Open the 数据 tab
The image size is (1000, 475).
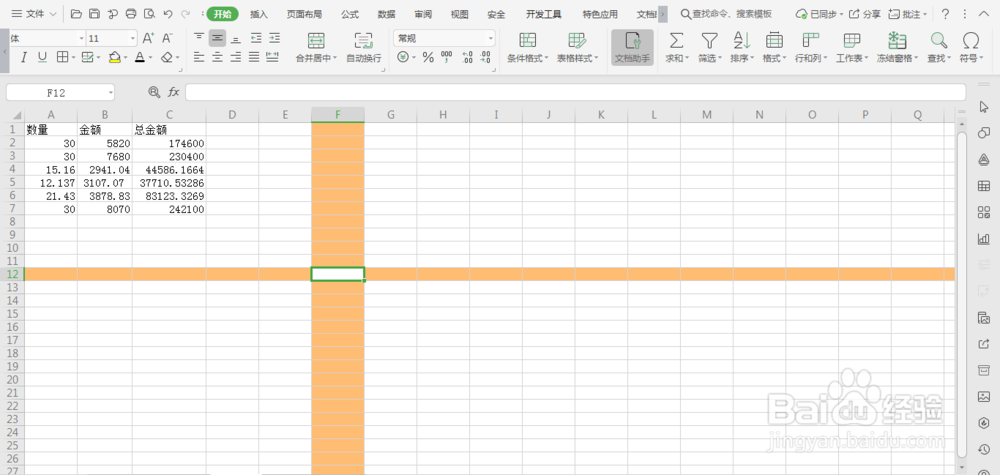pos(386,14)
